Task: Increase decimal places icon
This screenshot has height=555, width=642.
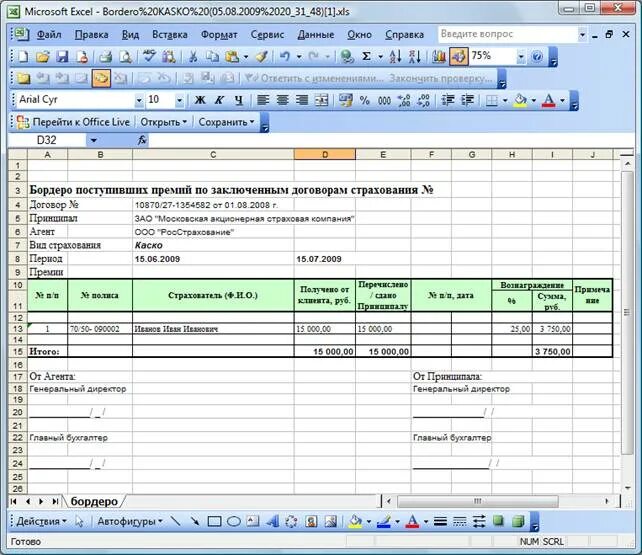Action: click(404, 100)
